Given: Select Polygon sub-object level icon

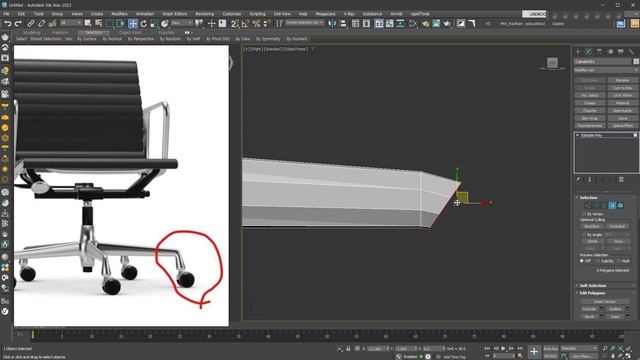Looking at the screenshot, I should click(612, 205).
